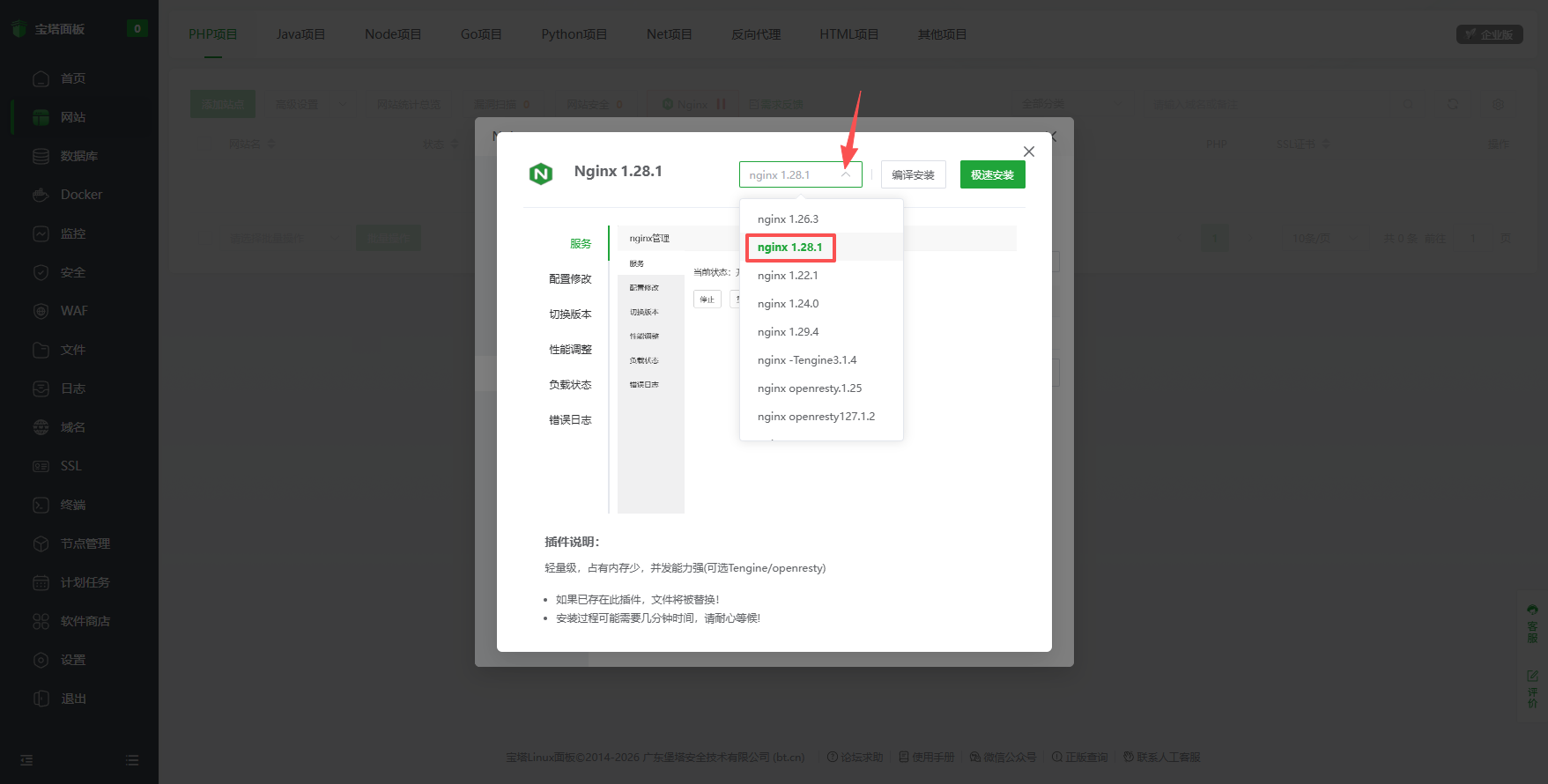Screen dimensions: 1548x784
Task: Open the 域名 domain globe icon
Action: pos(41,427)
